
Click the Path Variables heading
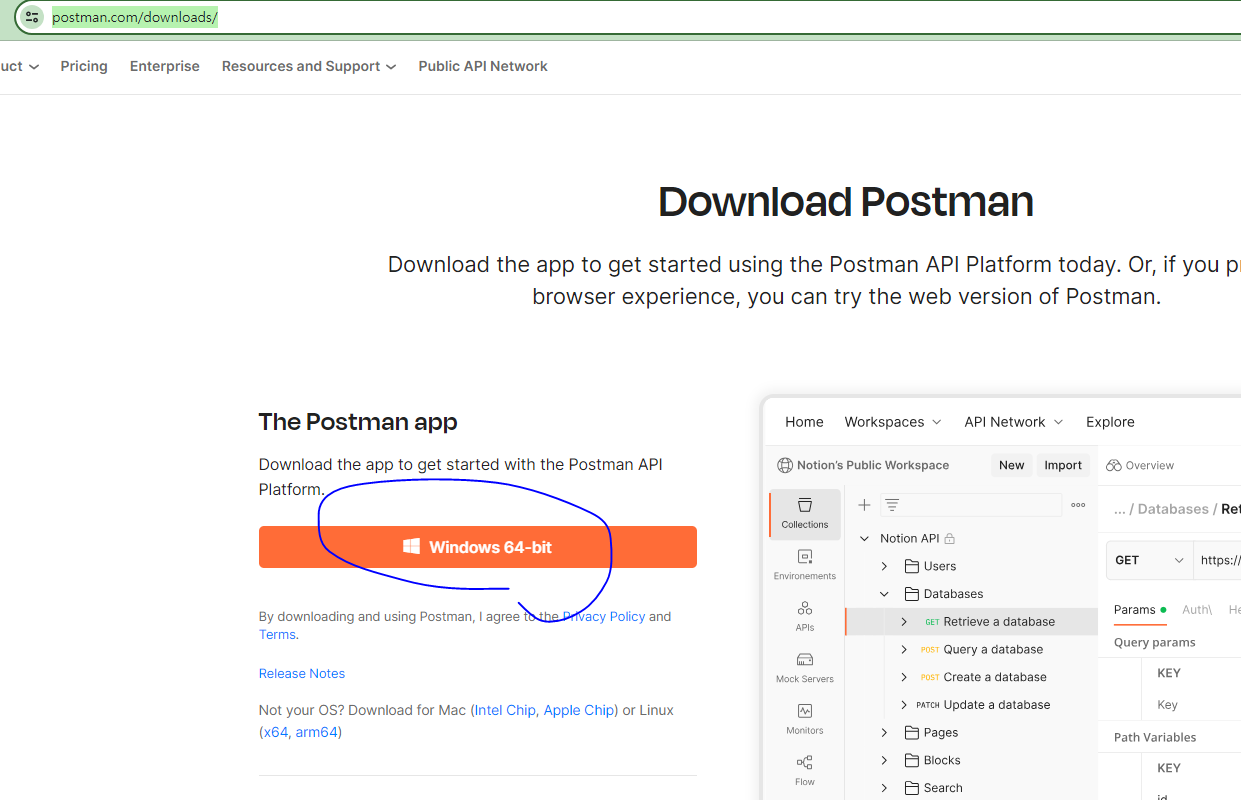point(1155,737)
